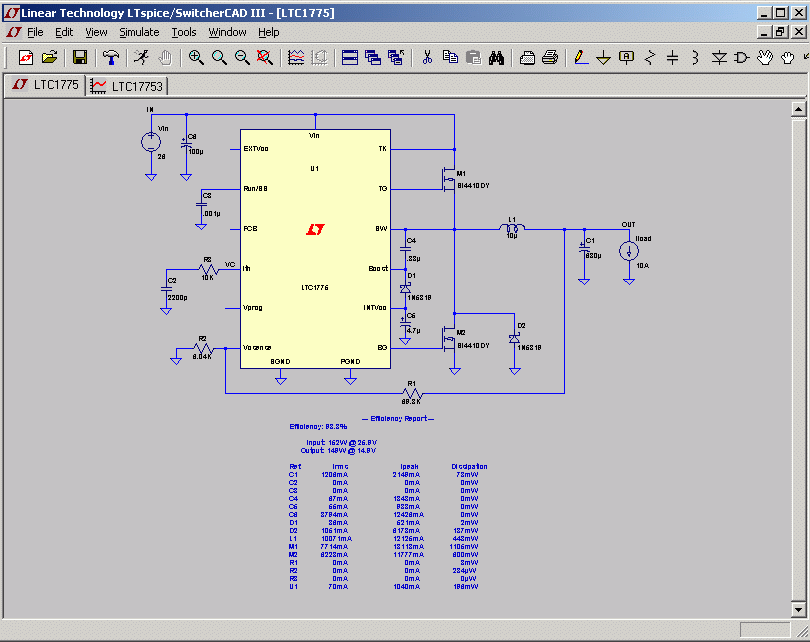Run the simulation with running-man icon
This screenshot has height=642, width=810.
point(141,57)
